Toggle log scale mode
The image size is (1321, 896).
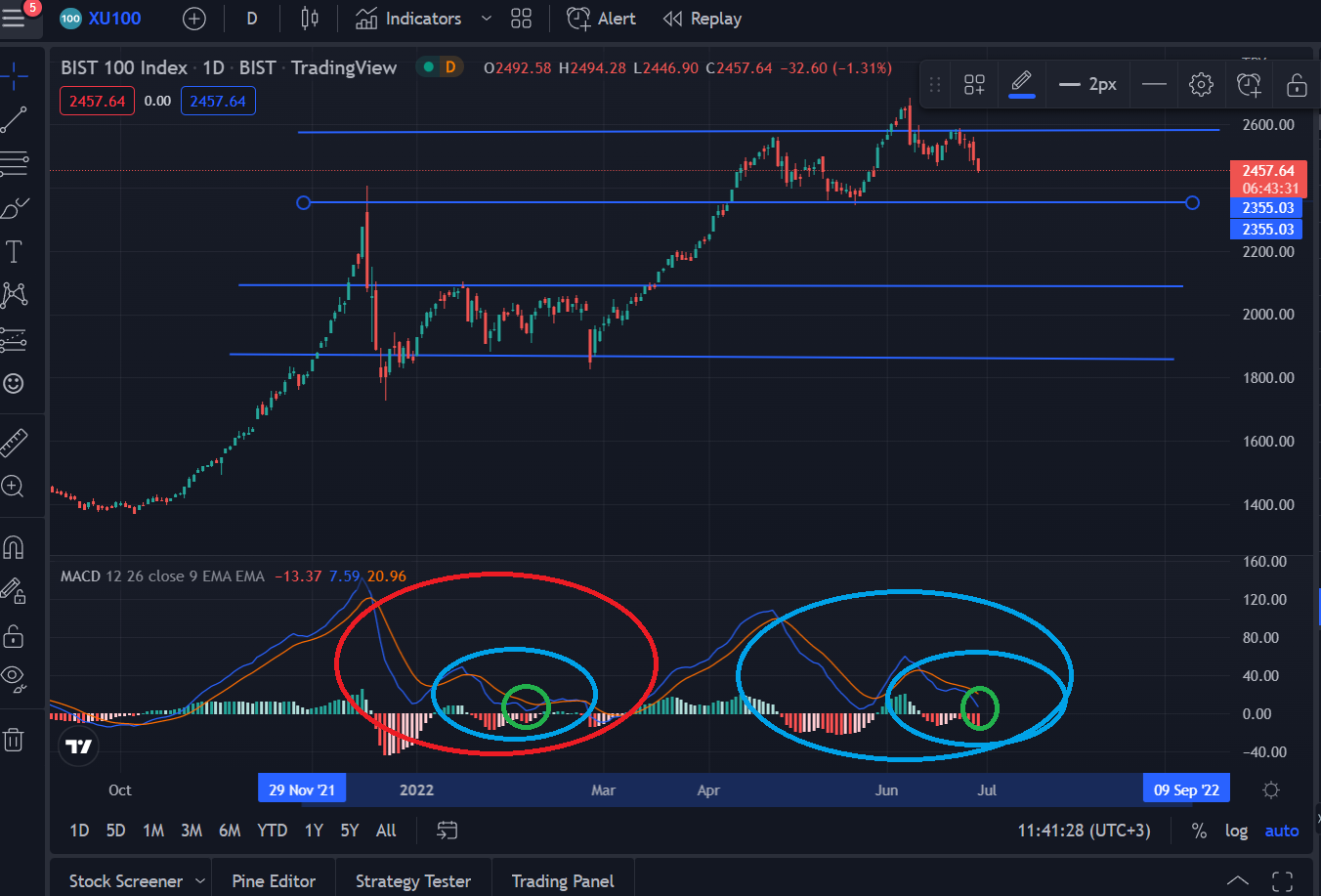(1236, 831)
